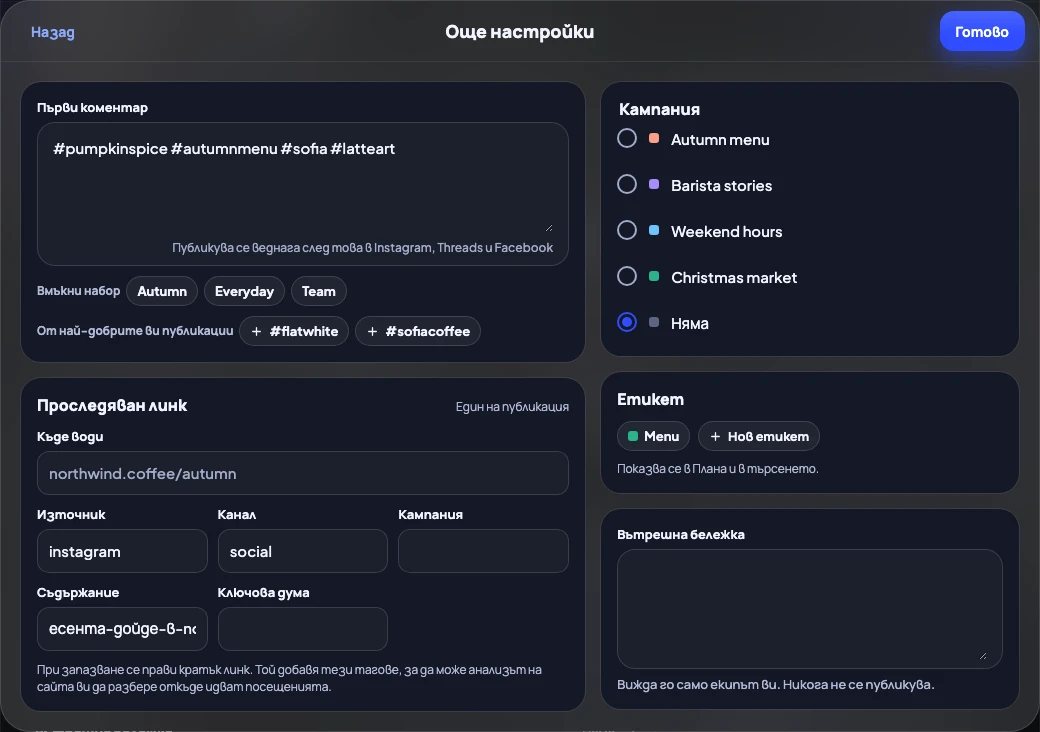The height and width of the screenshot is (732, 1040).
Task: Edit the Канал field with social
Action: 302,551
